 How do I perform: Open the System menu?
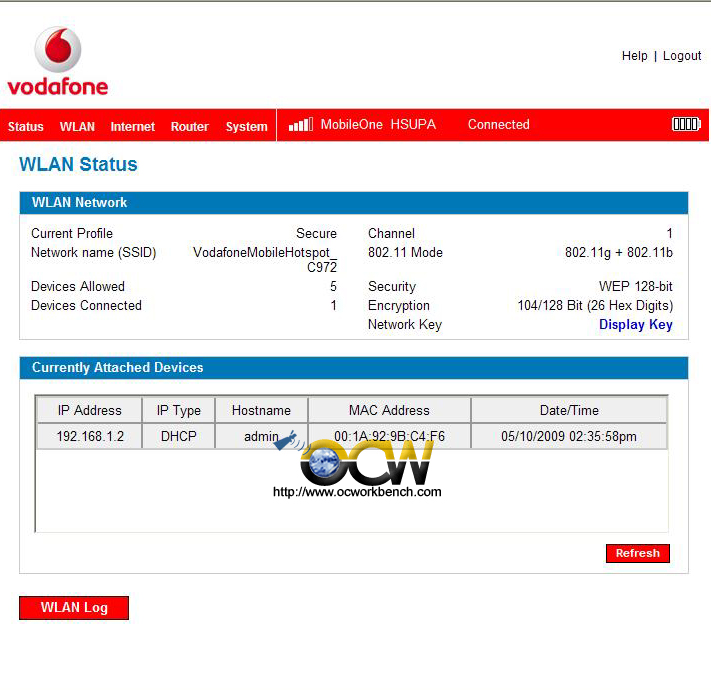[247, 126]
